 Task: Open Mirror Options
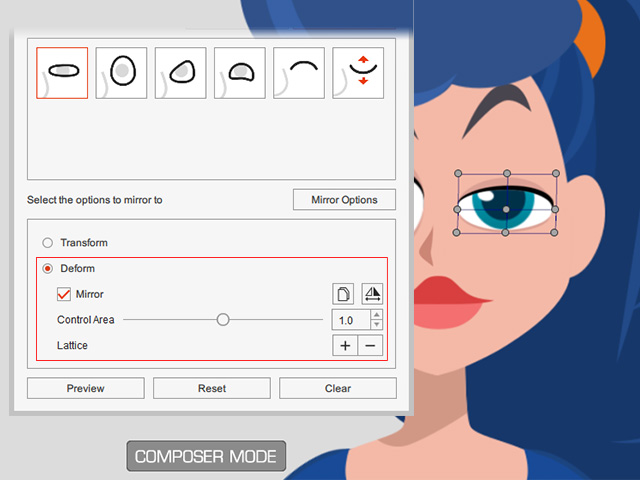[344, 200]
